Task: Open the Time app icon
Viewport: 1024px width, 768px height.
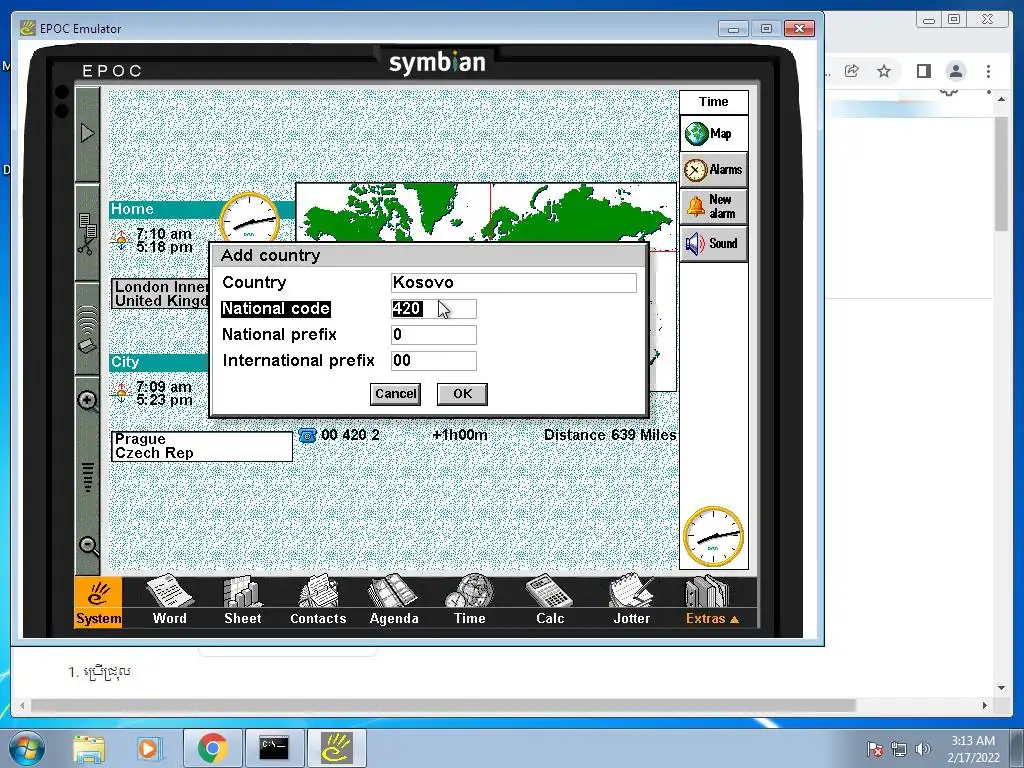Action: (470, 601)
